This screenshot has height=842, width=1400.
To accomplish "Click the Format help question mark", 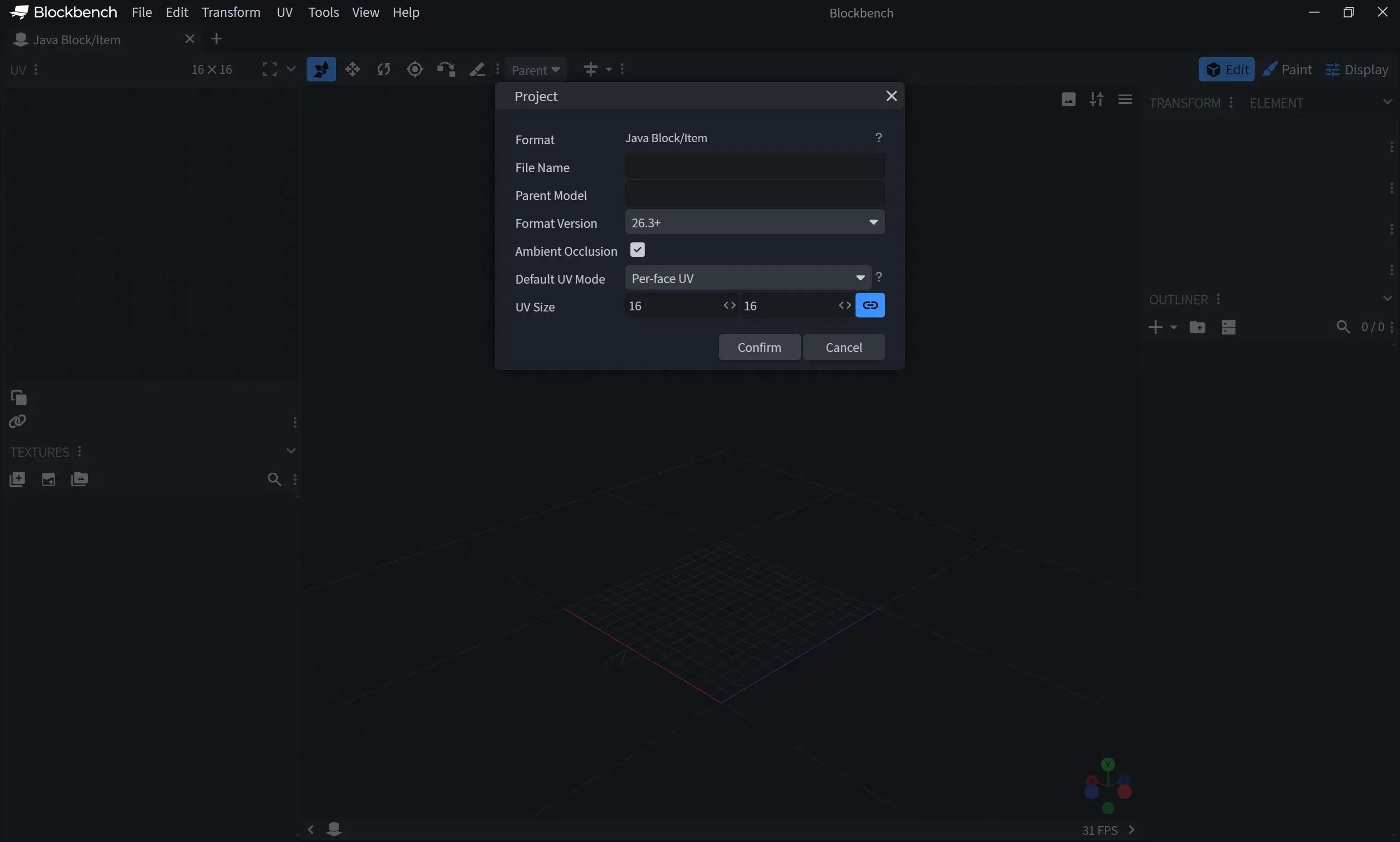I will pos(878,138).
